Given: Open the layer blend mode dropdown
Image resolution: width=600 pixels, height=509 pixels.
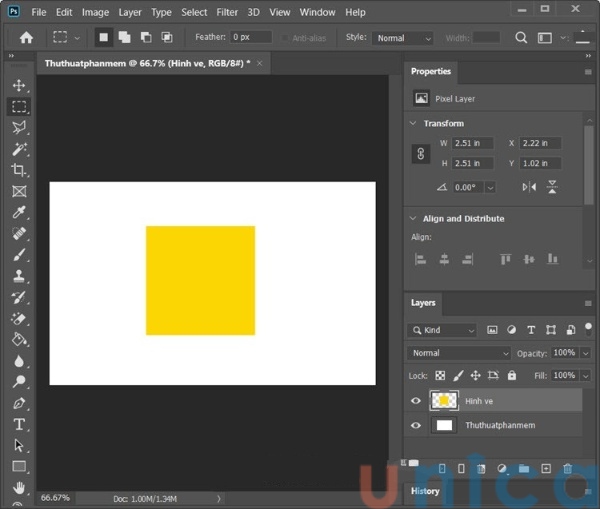Looking at the screenshot, I should 459,353.
